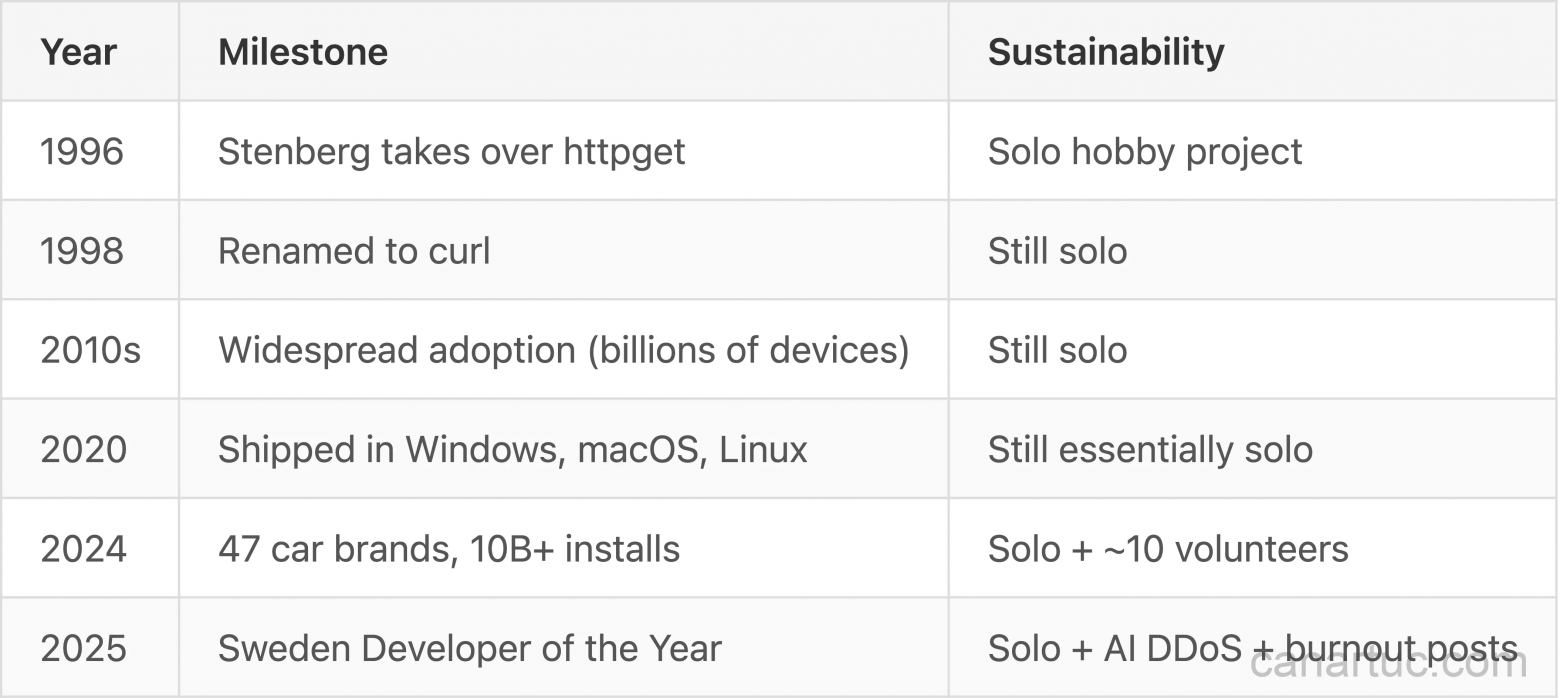The image size is (1560, 698).
Task: Click the 2020 year cell
Action: 83,449
